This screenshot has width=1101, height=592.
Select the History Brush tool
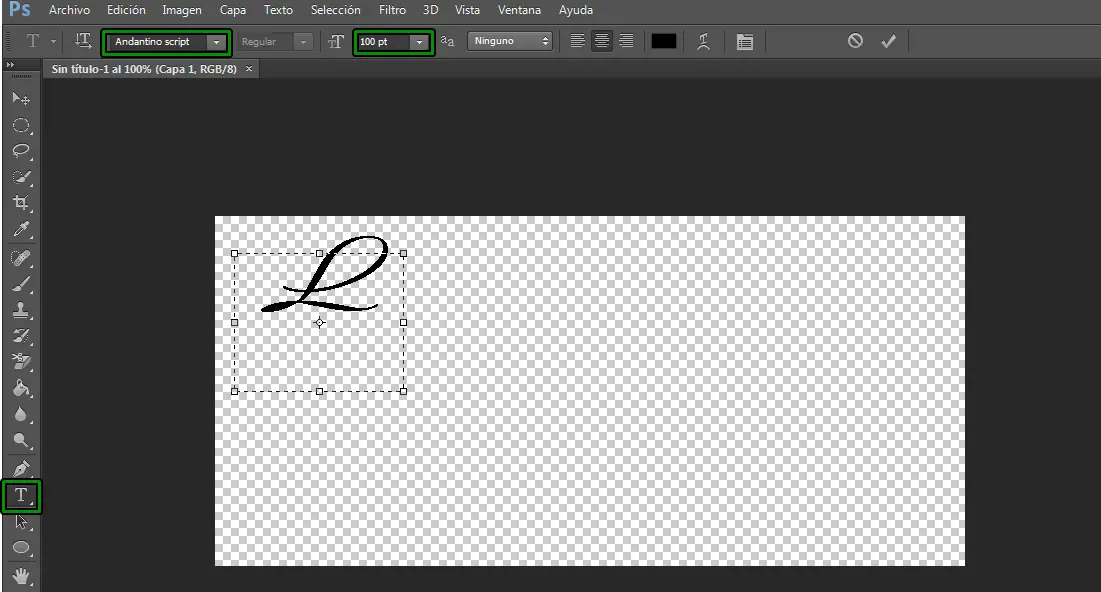(21, 336)
